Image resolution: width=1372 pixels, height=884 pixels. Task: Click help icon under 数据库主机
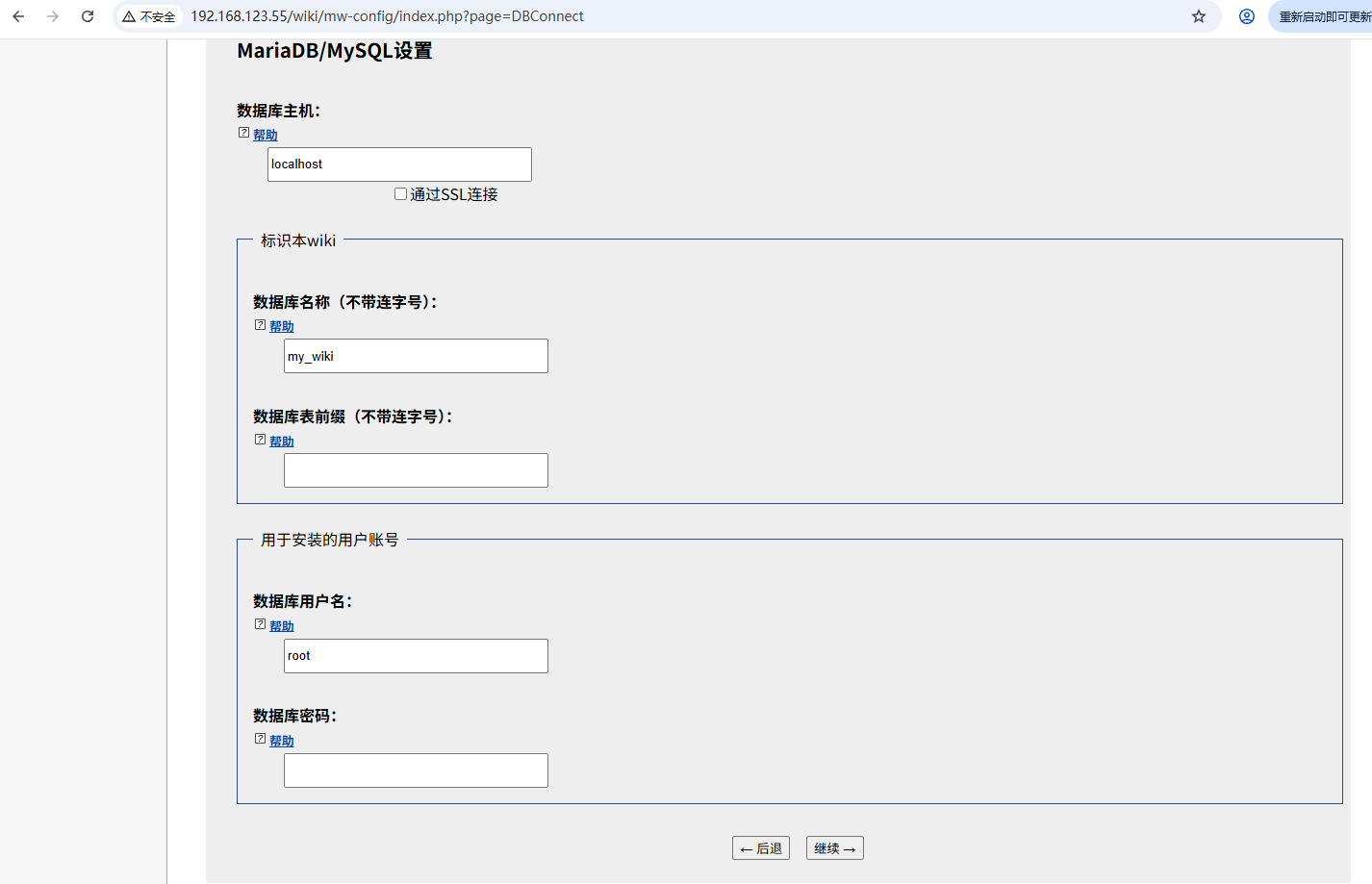point(243,133)
